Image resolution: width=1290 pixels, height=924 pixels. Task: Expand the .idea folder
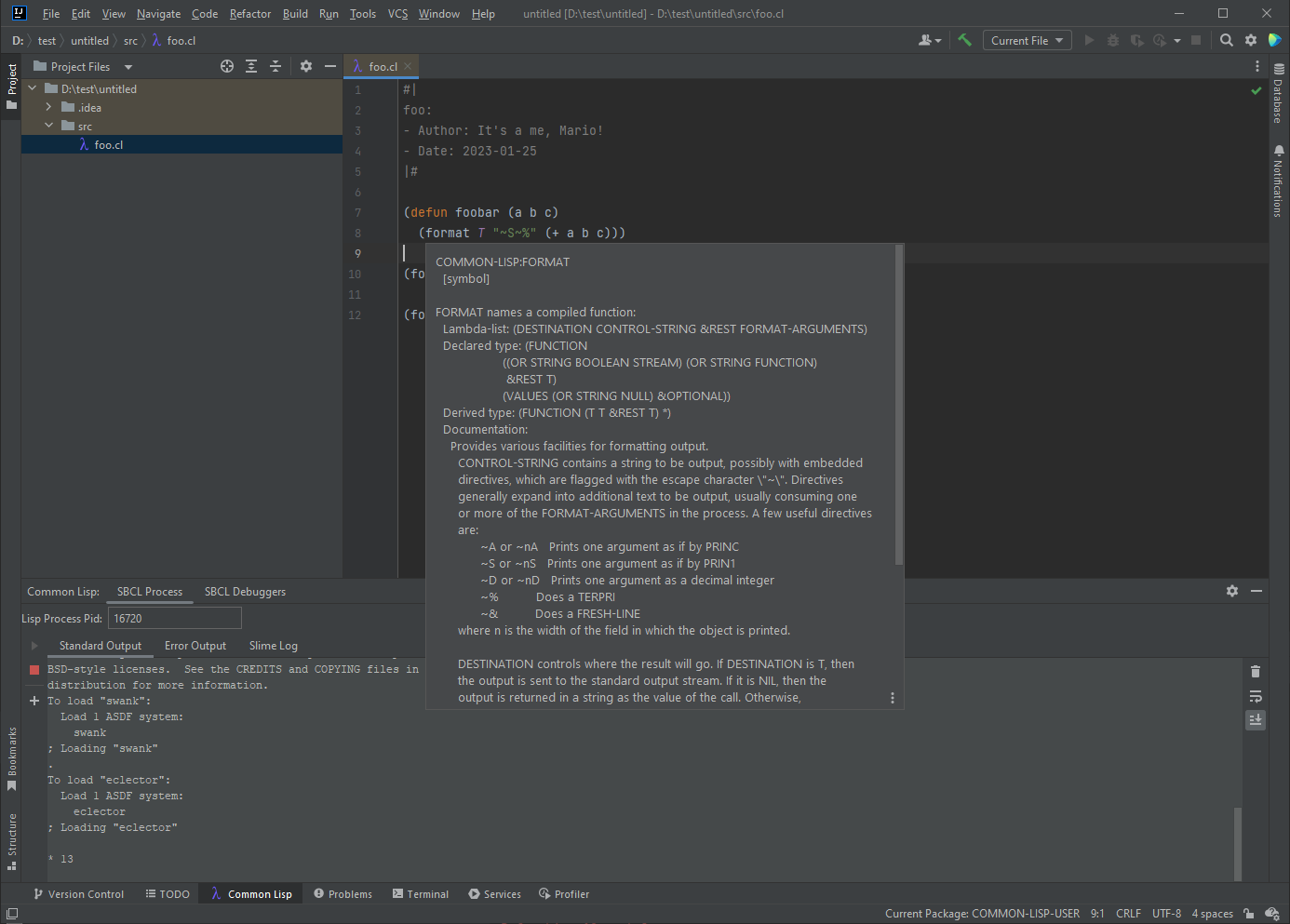click(48, 108)
